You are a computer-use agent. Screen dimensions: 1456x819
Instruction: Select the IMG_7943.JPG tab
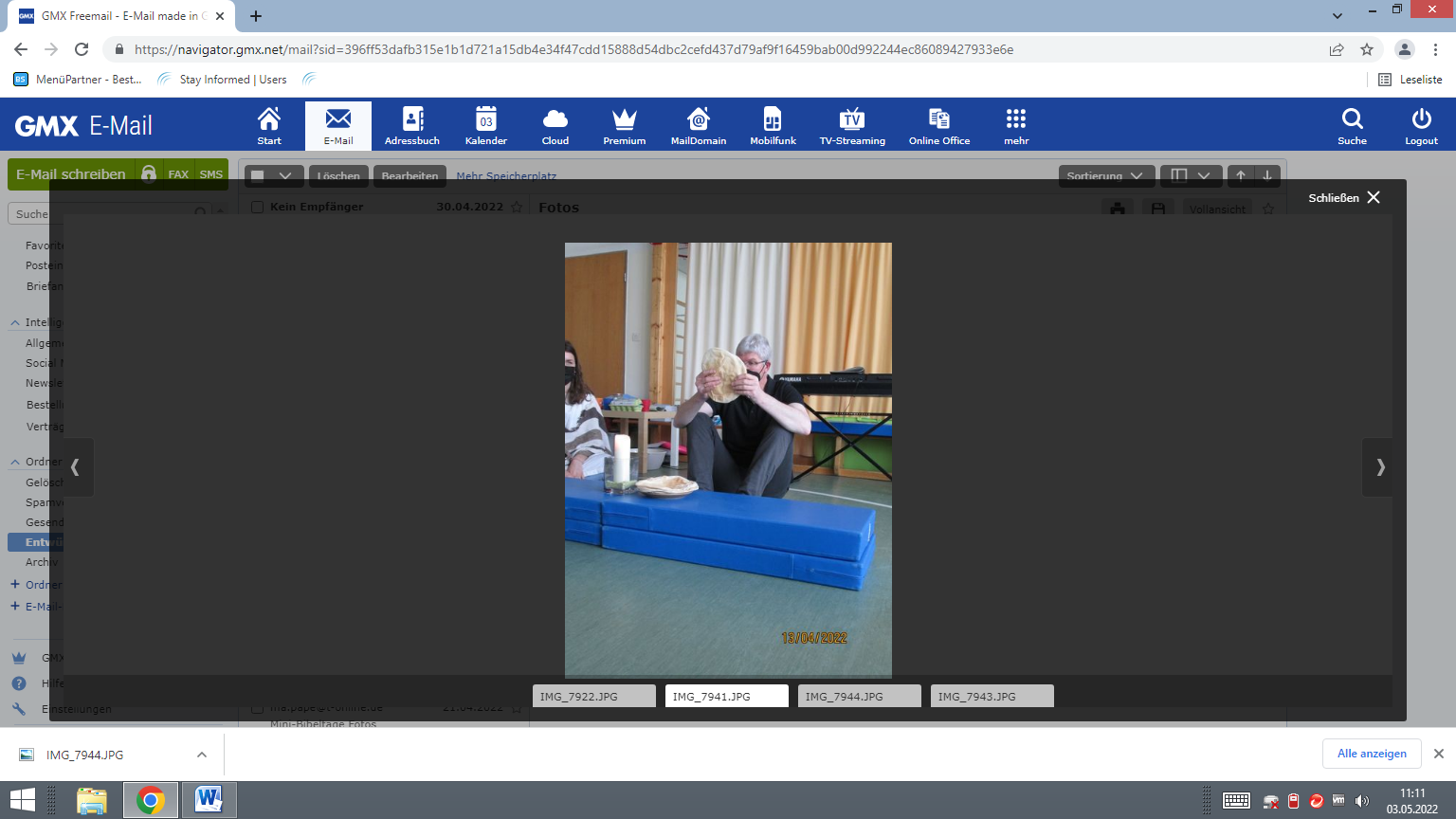point(992,696)
